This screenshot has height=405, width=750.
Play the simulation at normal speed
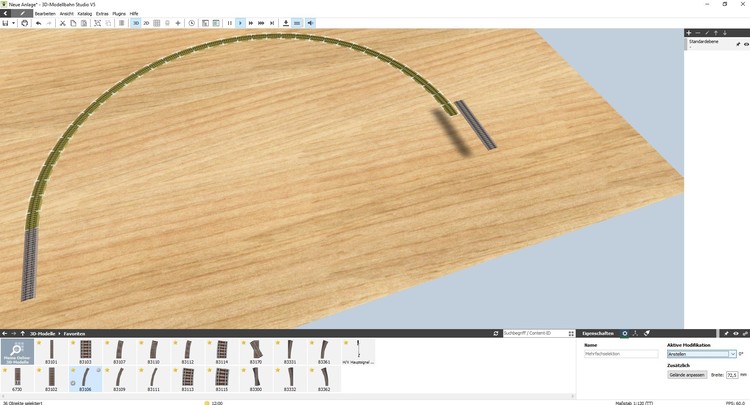[x=240, y=23]
